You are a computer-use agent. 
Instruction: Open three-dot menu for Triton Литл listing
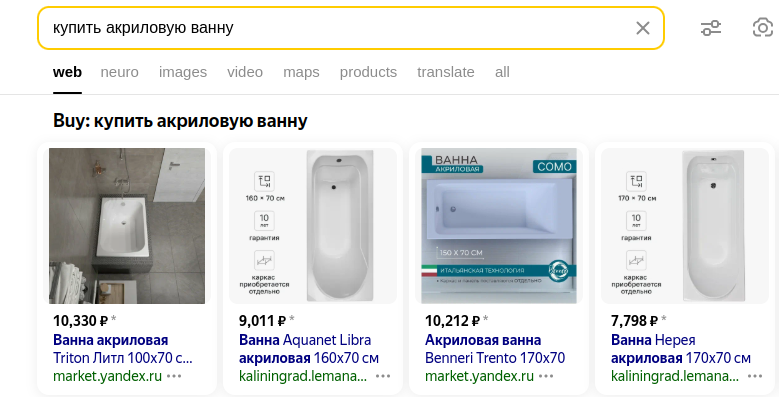(174, 376)
